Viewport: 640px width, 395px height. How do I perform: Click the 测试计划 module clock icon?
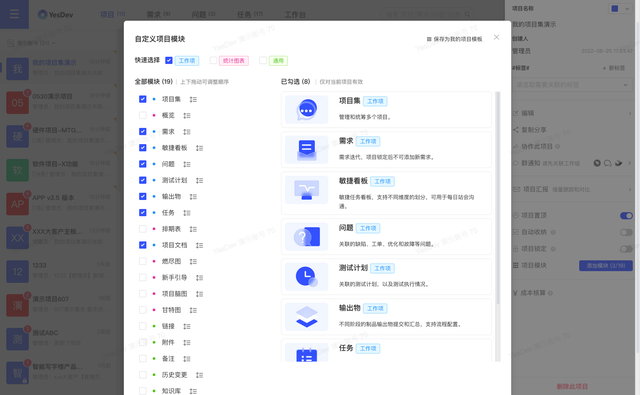[307, 277]
